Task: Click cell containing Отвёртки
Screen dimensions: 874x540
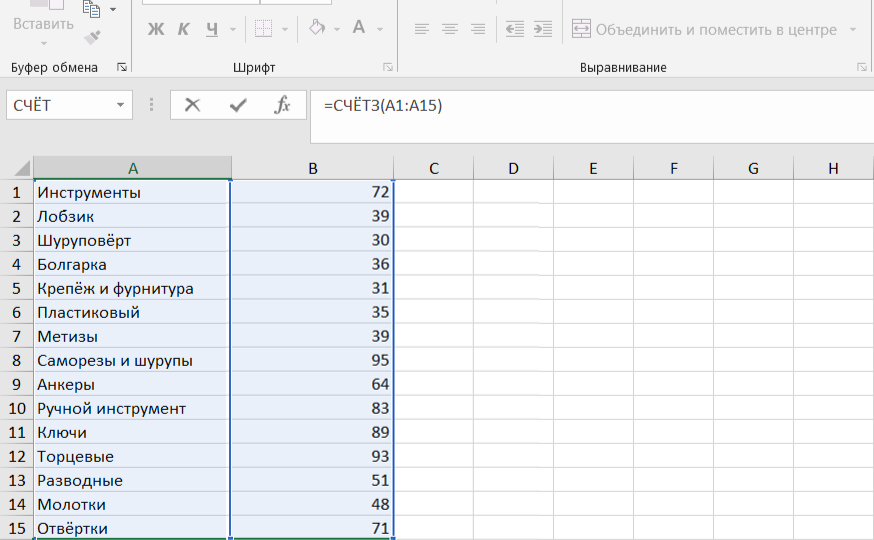Action: click(133, 528)
